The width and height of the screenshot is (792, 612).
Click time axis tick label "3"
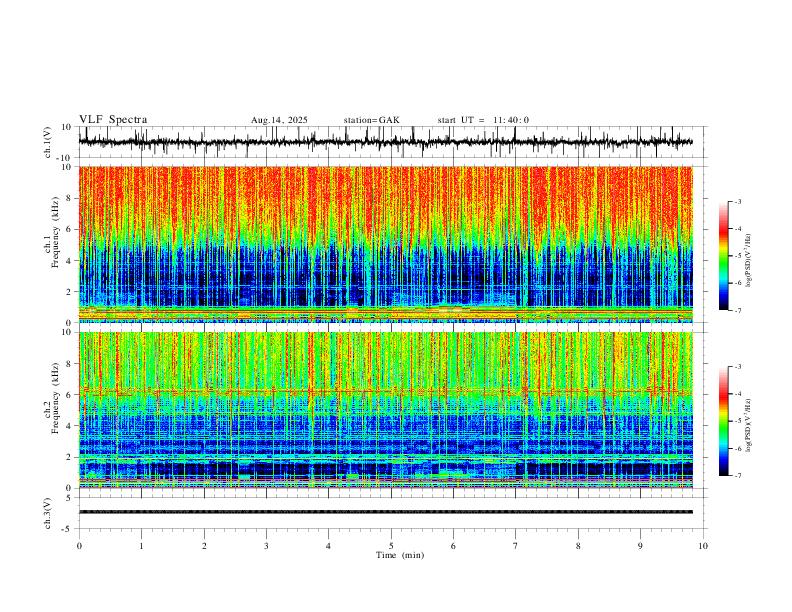coord(266,546)
